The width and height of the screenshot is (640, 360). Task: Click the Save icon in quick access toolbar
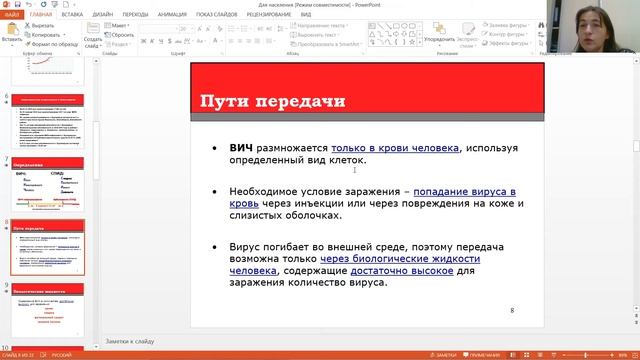click(x=18, y=4)
